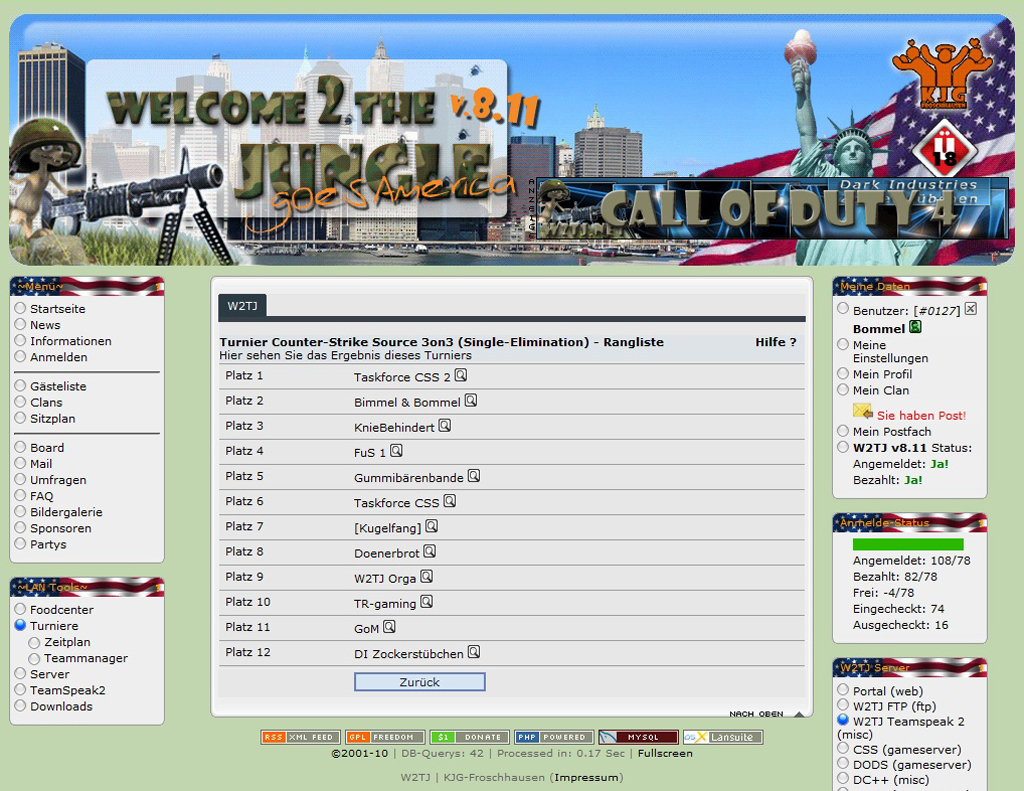
Task: Open details icon for Doenerbrot
Action: click(430, 551)
